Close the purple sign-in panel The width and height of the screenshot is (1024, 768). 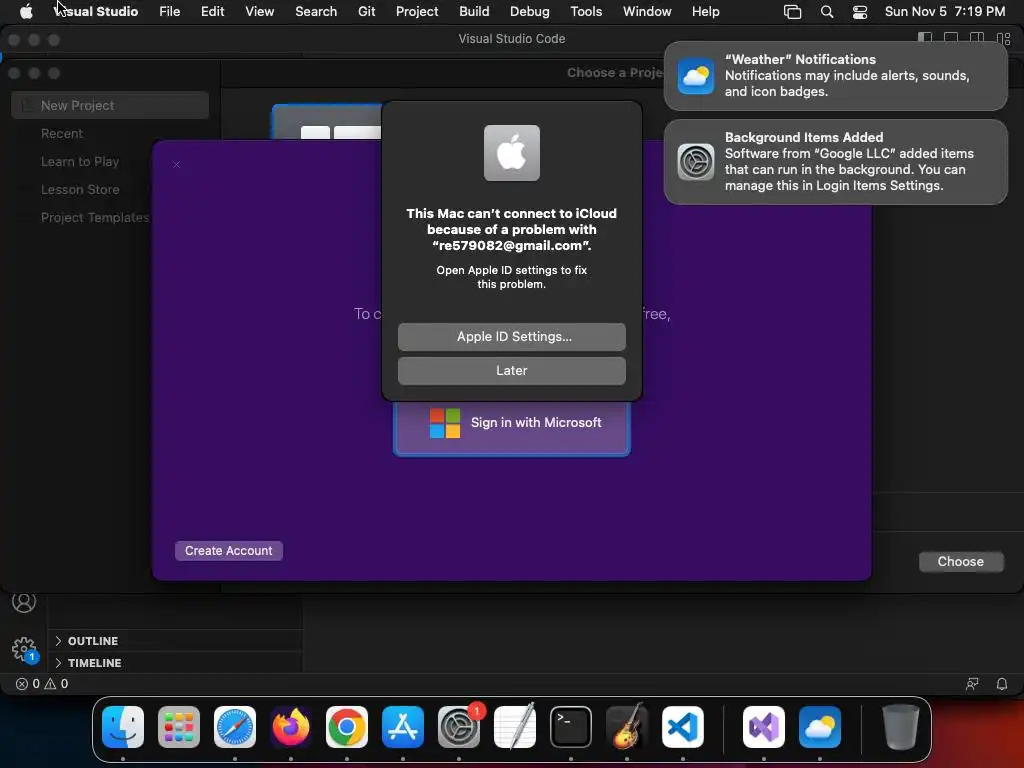tap(176, 165)
